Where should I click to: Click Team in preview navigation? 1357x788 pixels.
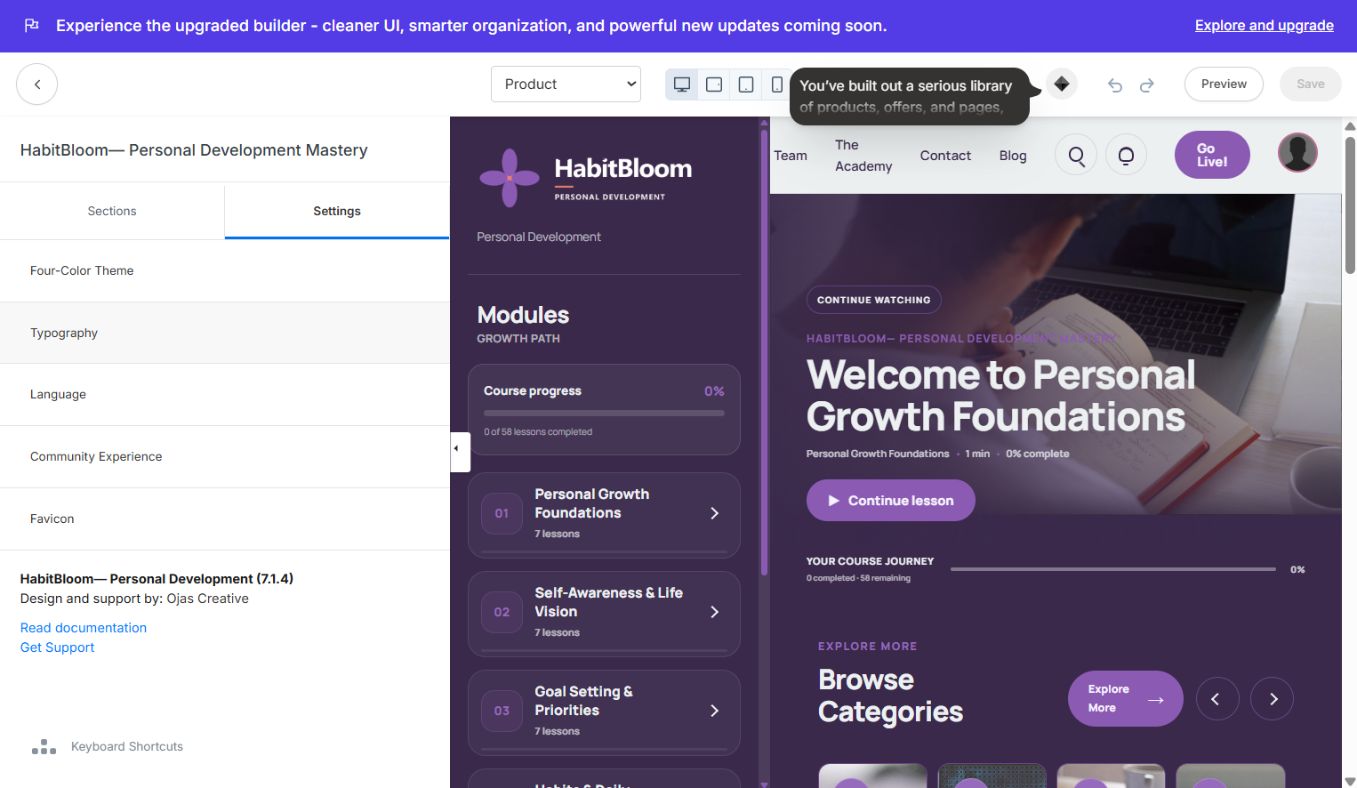790,155
